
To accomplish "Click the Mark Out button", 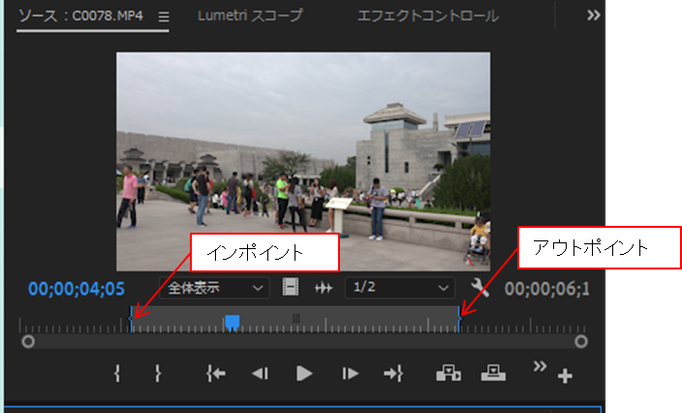I will point(158,373).
